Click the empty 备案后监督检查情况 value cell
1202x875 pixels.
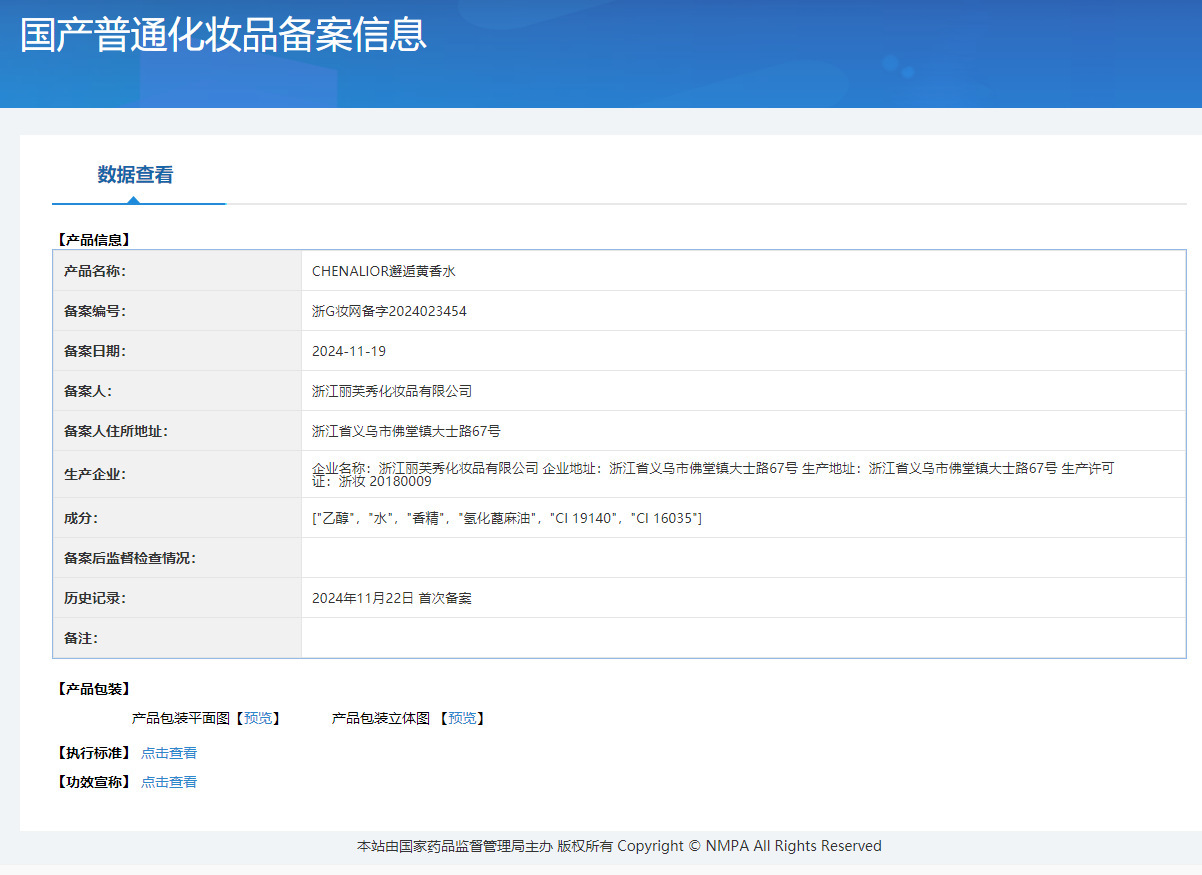click(x=742, y=558)
